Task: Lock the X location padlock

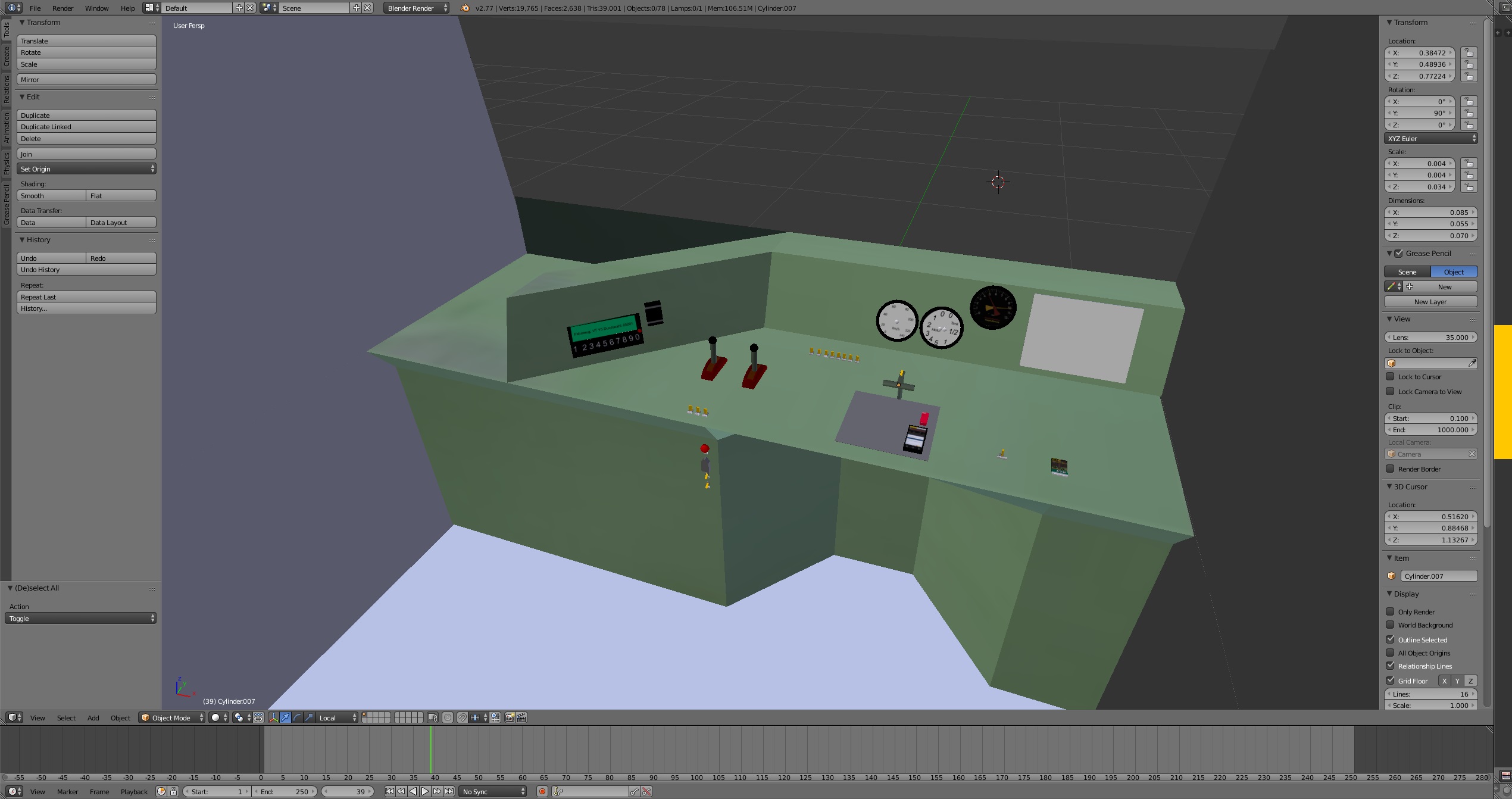Action: click(x=1469, y=53)
